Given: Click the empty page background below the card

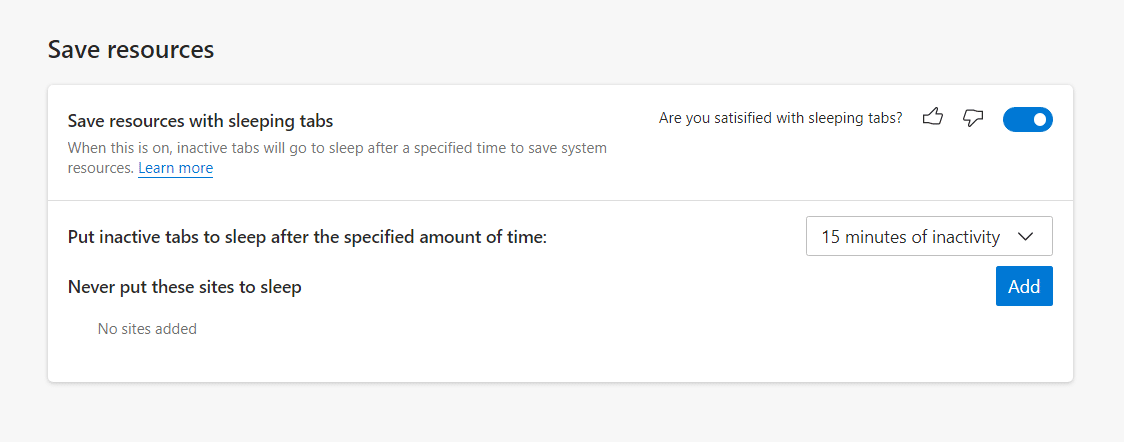Looking at the screenshot, I should (560, 412).
